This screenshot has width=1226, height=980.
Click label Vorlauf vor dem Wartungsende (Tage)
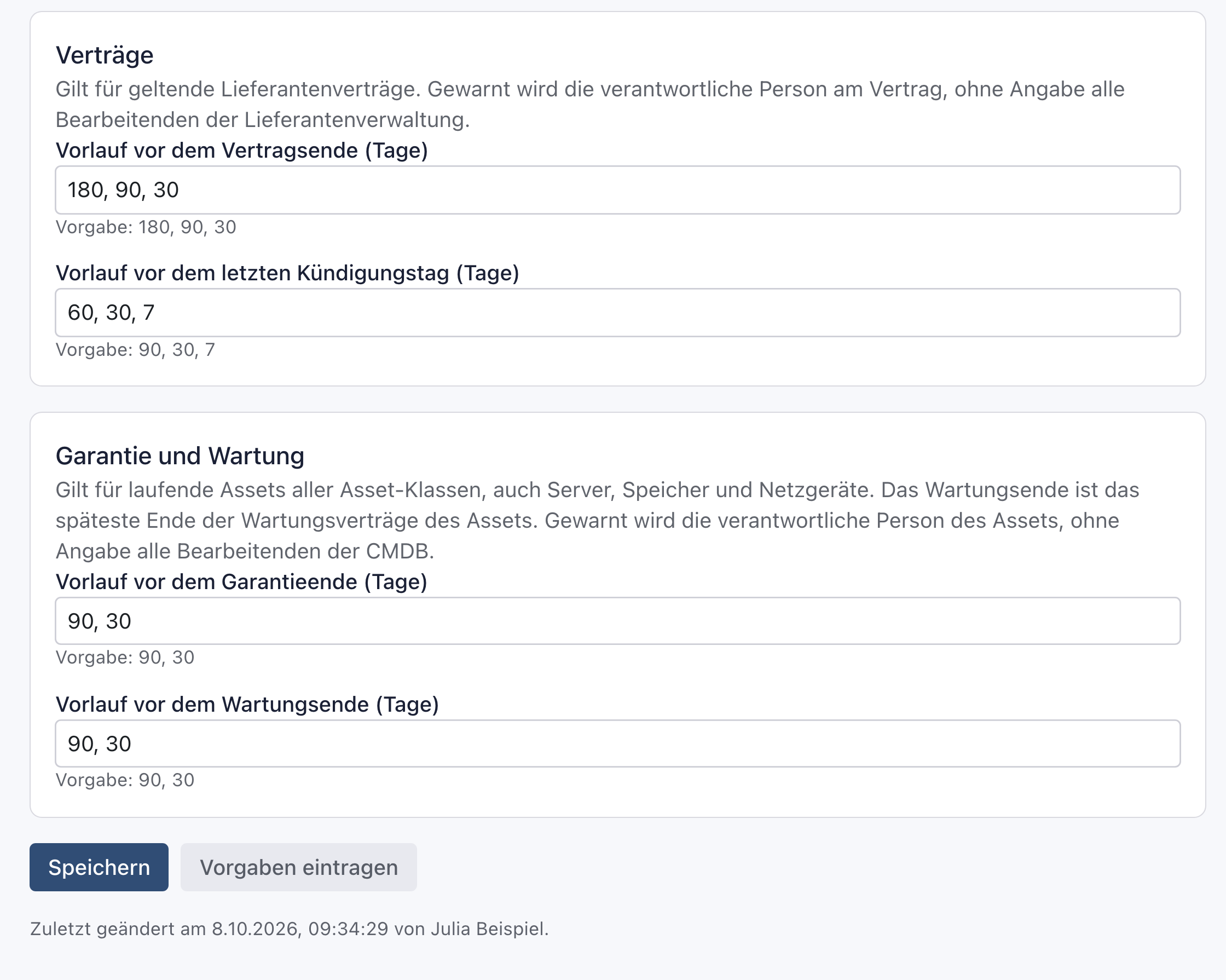tap(247, 704)
